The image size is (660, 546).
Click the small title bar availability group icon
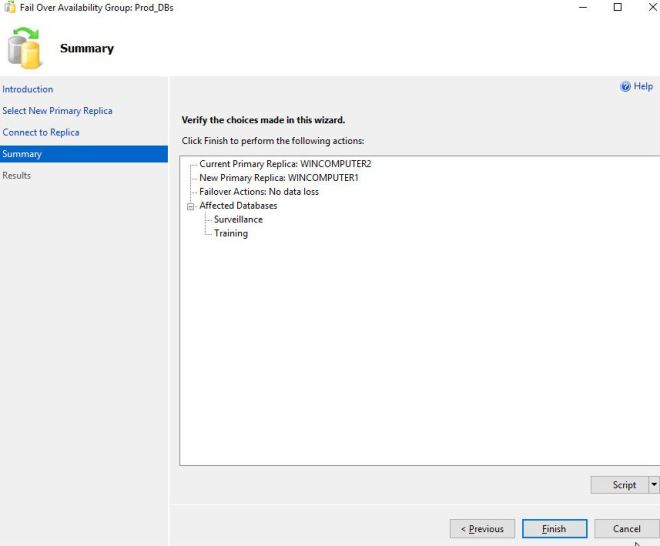[9, 7]
